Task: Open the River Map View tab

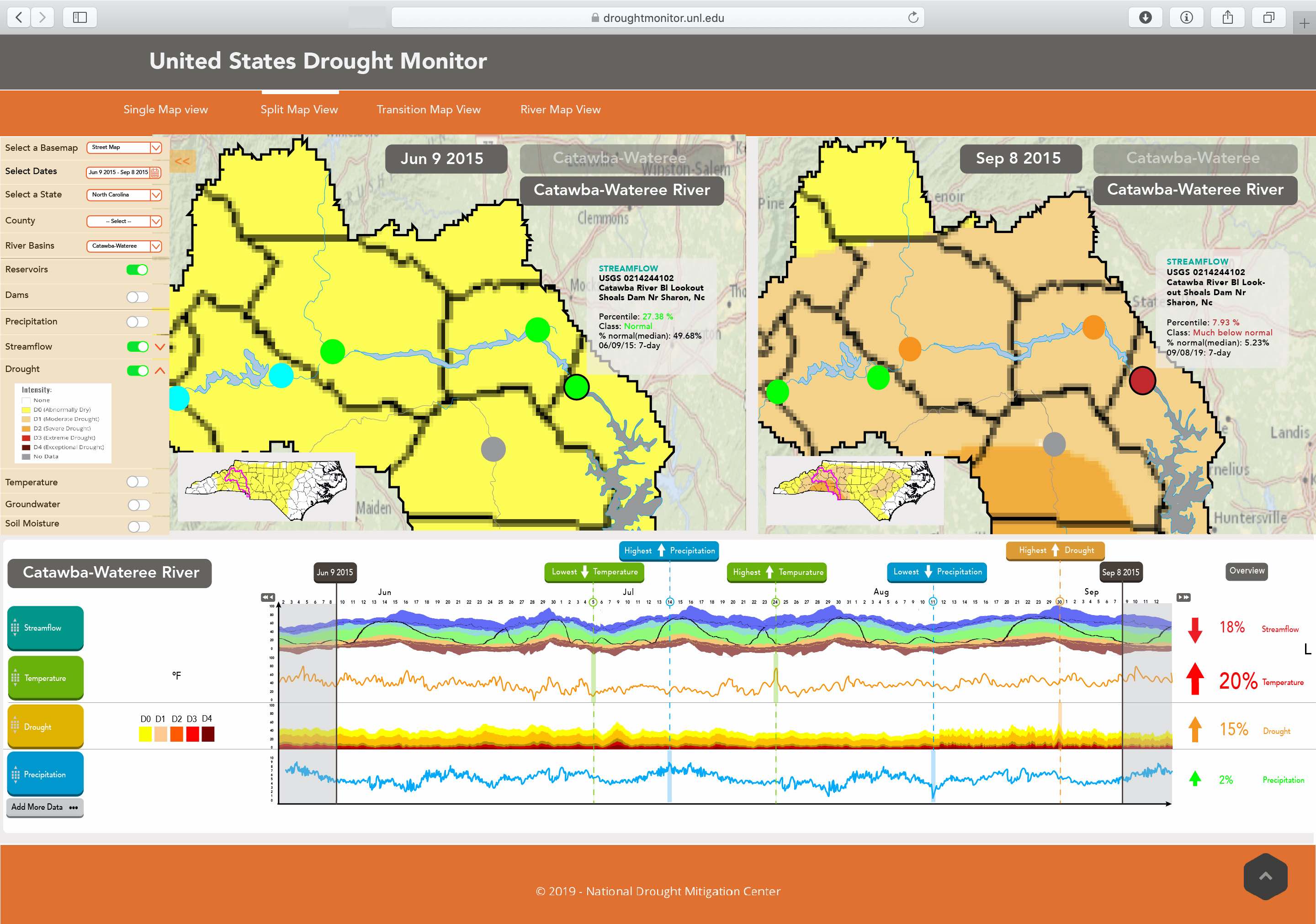Action: click(561, 110)
